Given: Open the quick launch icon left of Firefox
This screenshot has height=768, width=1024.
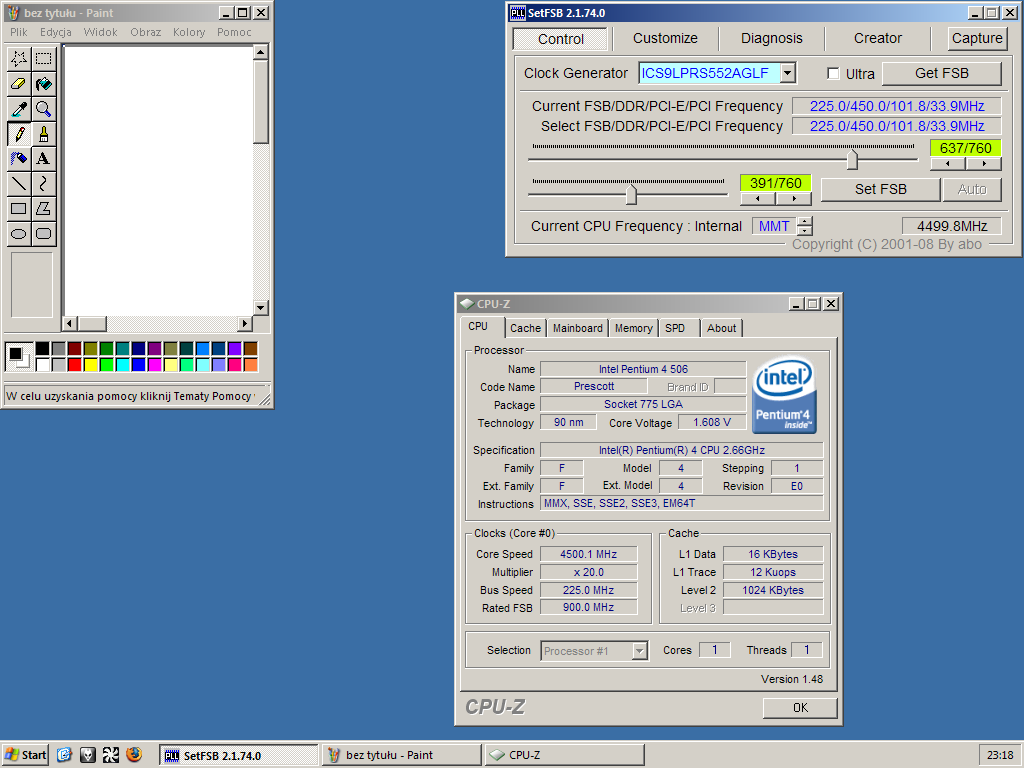Looking at the screenshot, I should [x=110, y=755].
